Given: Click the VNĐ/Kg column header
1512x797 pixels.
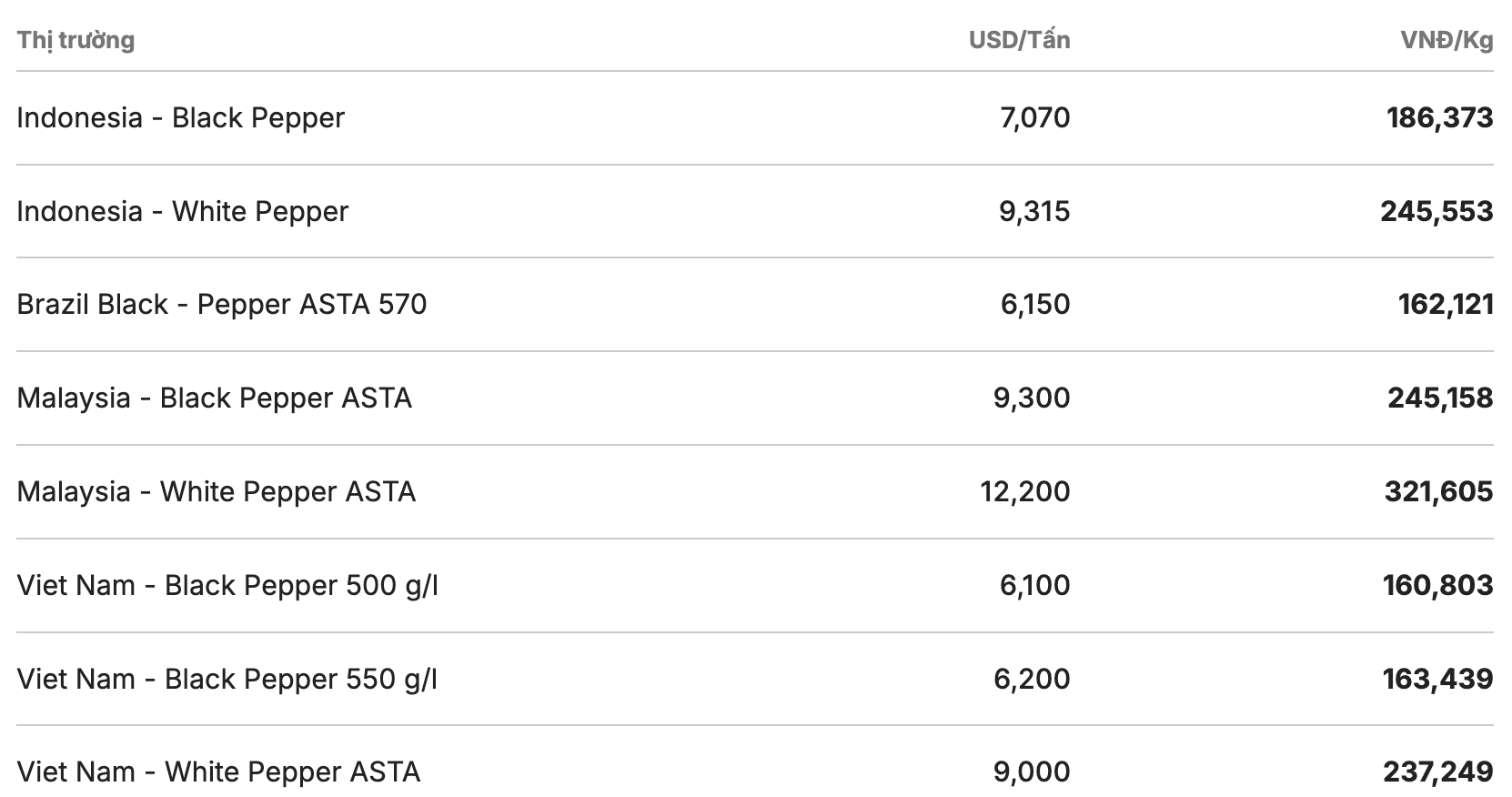Looking at the screenshot, I should pyautogui.click(x=1446, y=40).
